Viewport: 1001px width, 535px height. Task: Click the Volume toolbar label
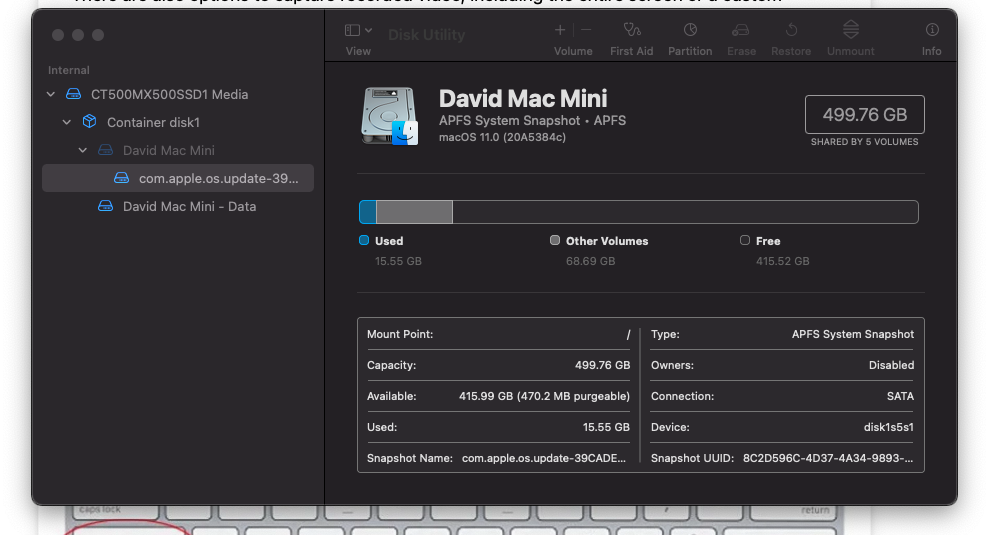[573, 51]
